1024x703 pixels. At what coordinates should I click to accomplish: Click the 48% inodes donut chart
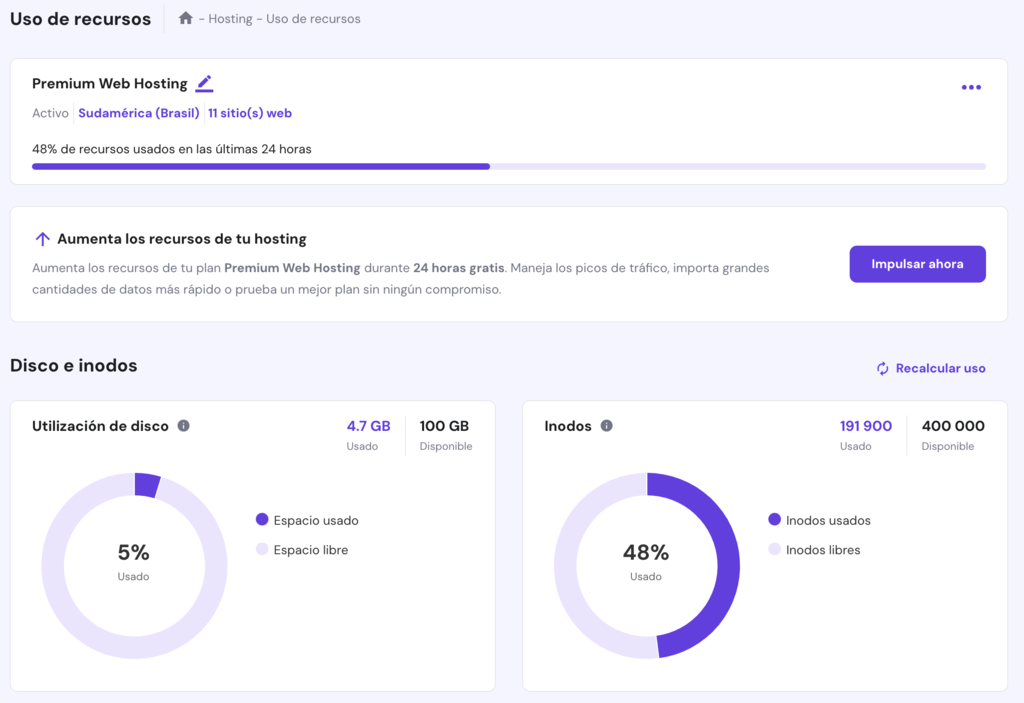(647, 566)
